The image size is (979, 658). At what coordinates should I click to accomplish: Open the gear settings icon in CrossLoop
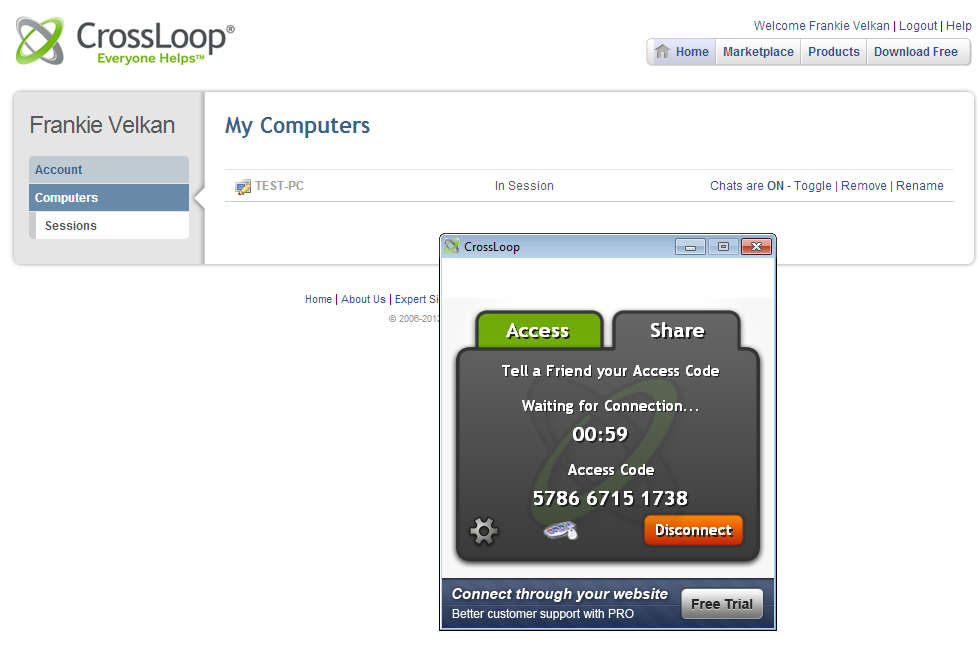click(483, 531)
